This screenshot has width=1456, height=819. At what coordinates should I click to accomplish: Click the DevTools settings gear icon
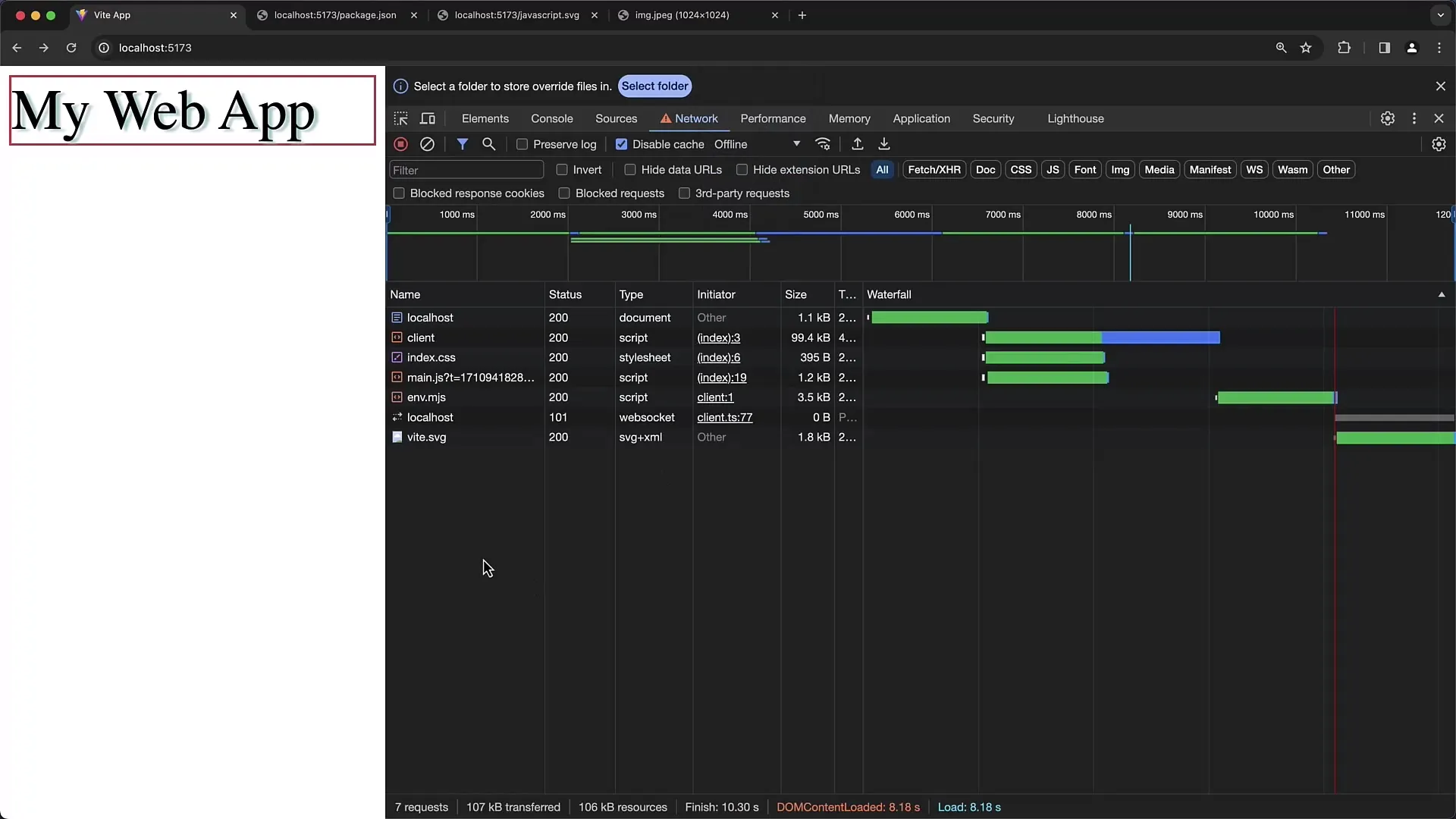pos(1388,118)
